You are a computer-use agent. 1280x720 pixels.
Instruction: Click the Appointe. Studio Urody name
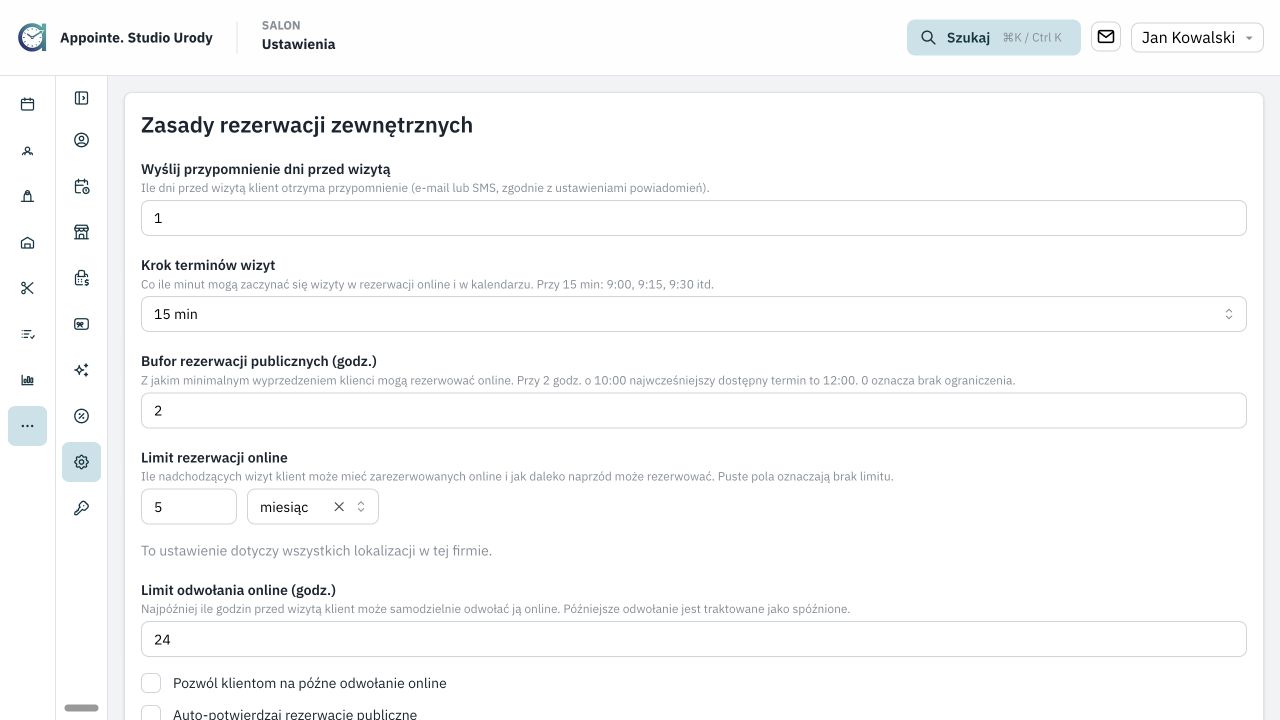(136, 37)
